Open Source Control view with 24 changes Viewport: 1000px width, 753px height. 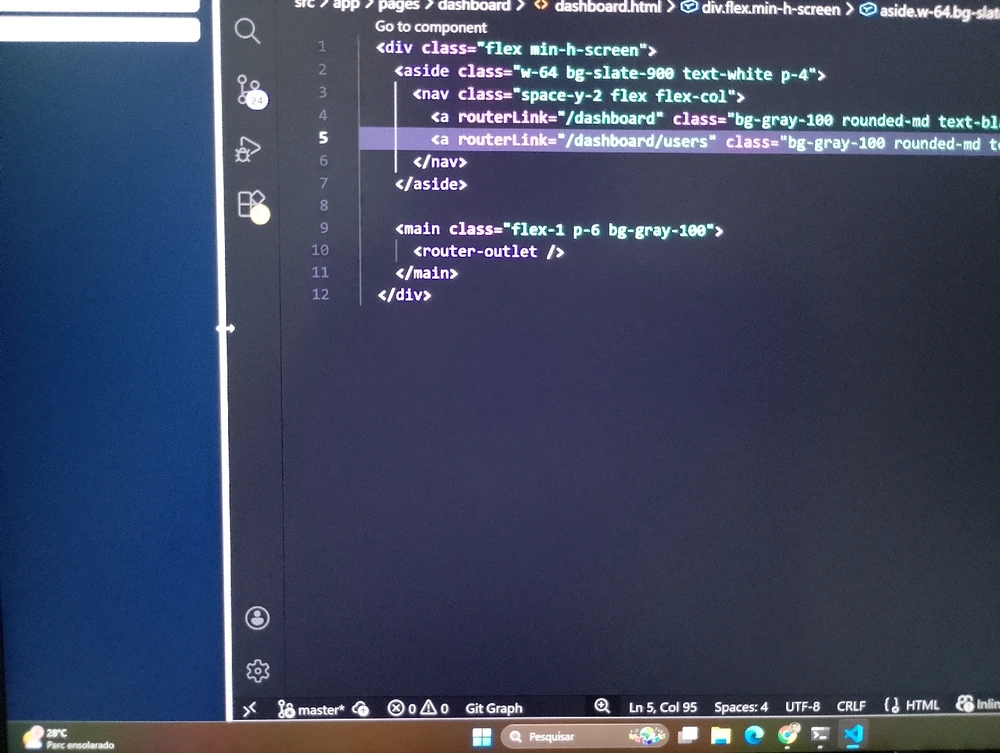coord(249,90)
